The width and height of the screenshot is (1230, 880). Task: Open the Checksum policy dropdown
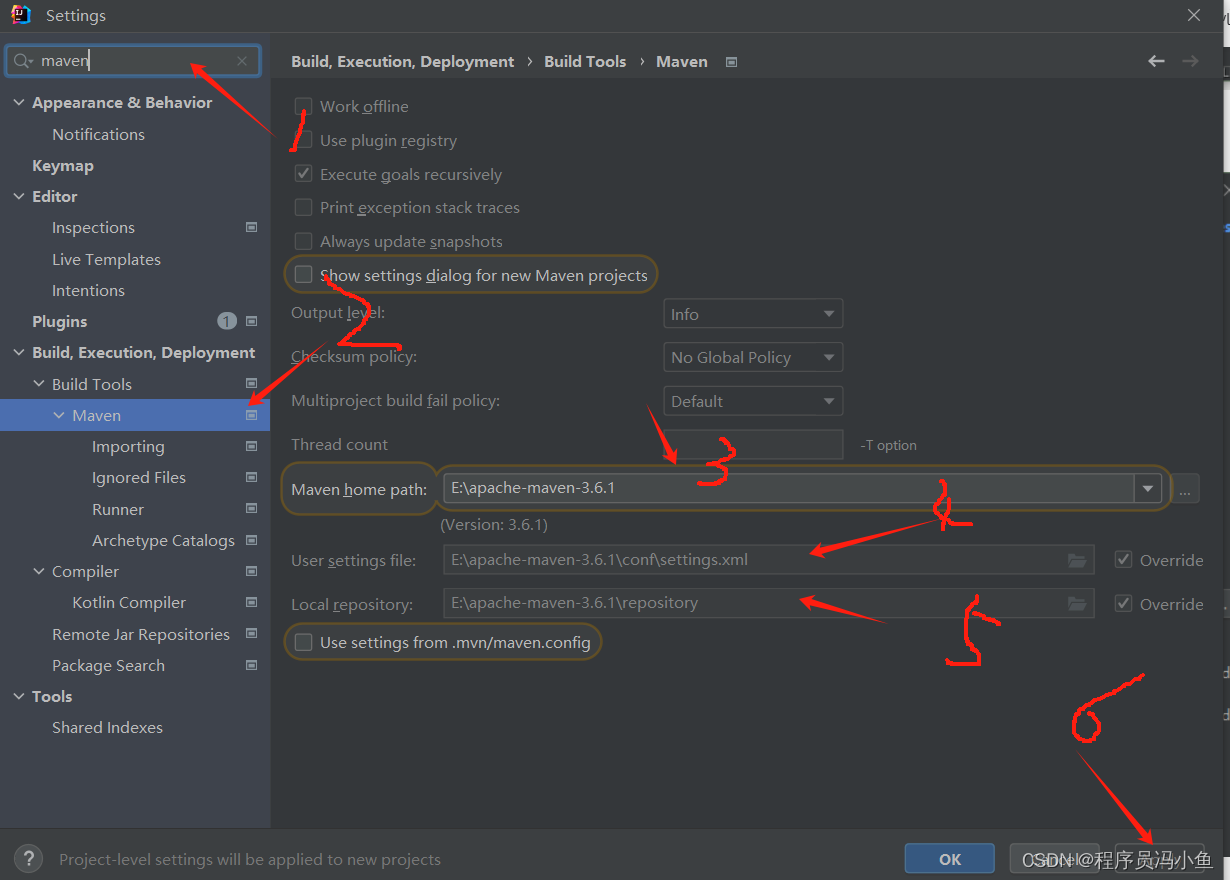coord(753,357)
